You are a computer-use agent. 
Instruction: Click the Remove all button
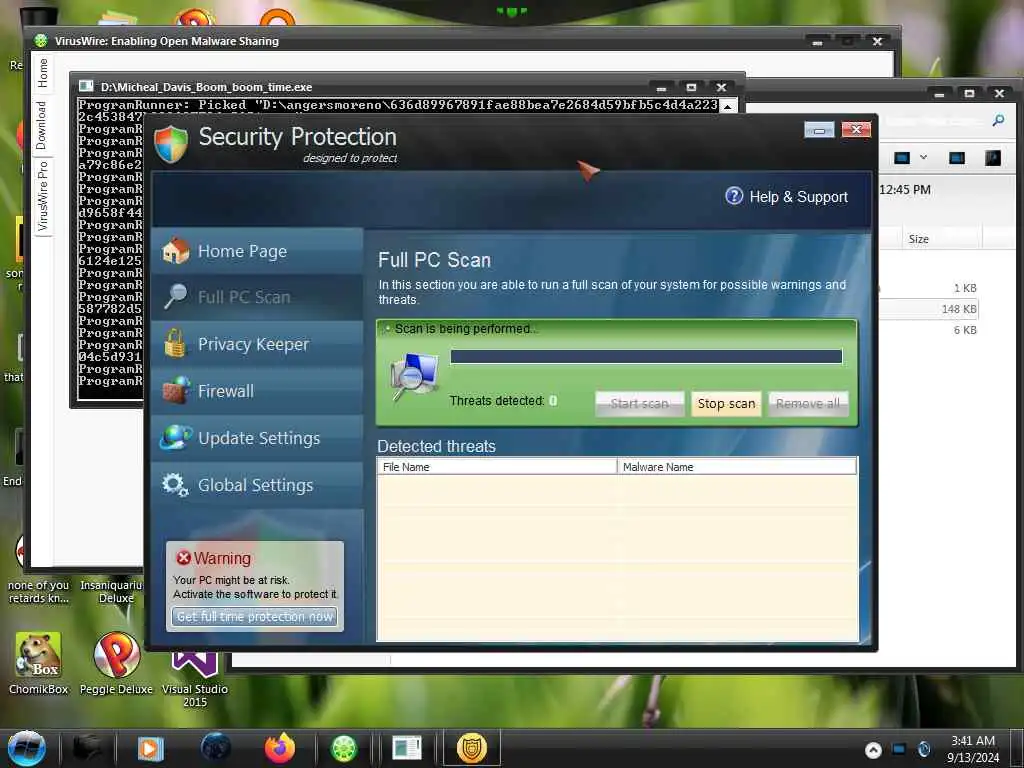click(x=808, y=404)
